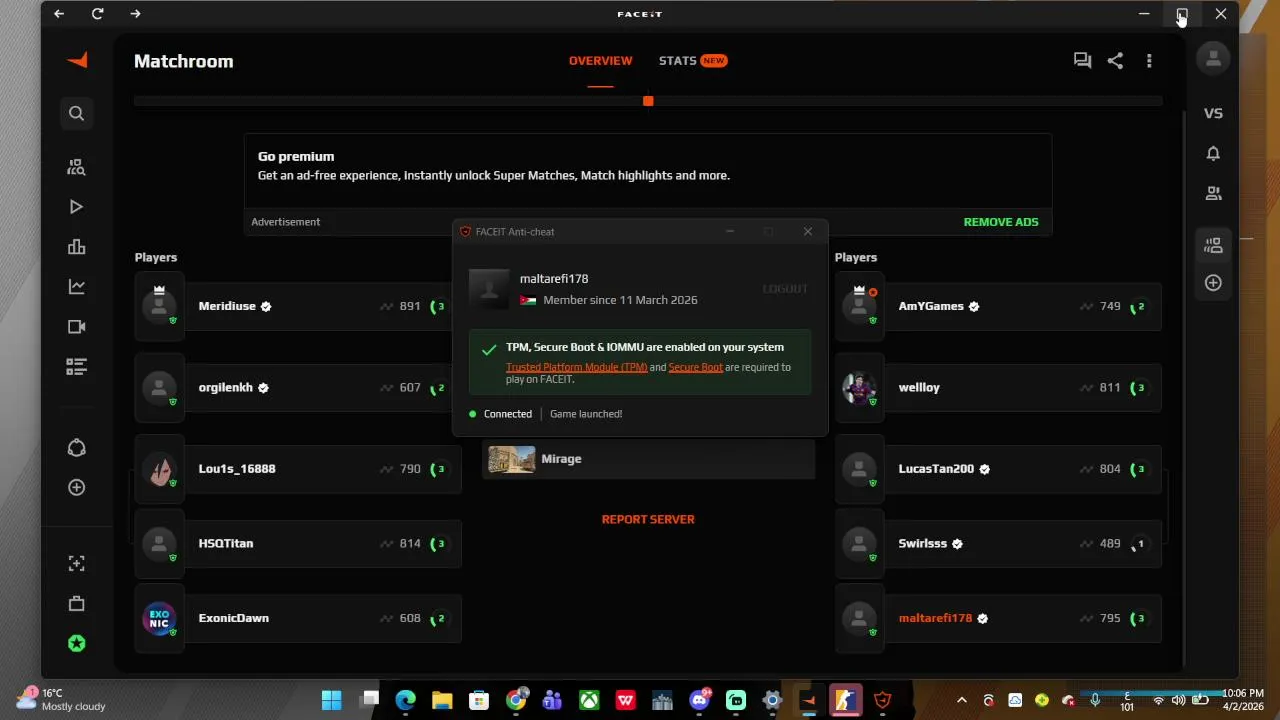This screenshot has width=1280, height=720.
Task: Open the shop bag sidebar icon
Action: [x=76, y=604]
